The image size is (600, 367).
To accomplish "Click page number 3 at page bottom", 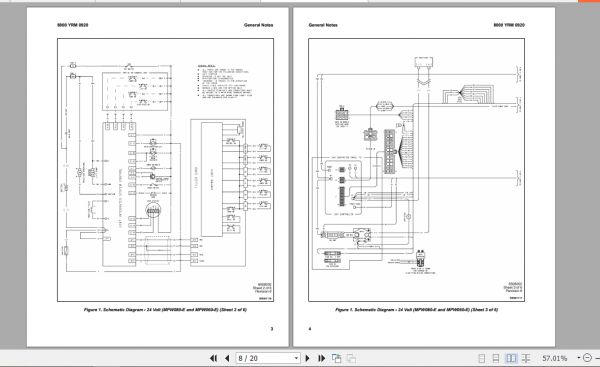I will point(272,329).
